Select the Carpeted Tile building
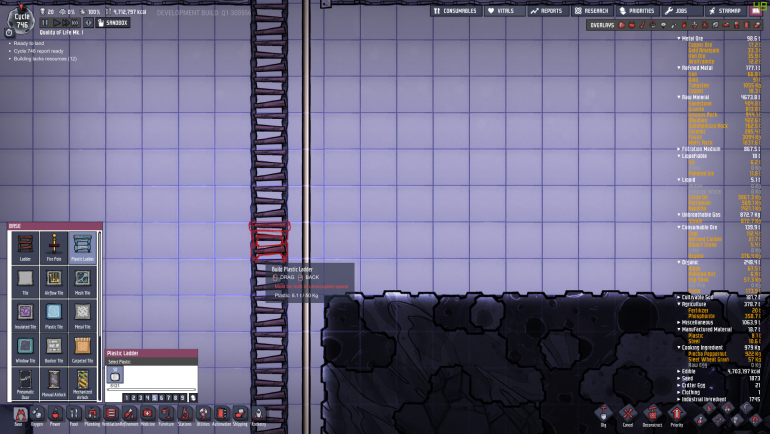 coord(82,350)
